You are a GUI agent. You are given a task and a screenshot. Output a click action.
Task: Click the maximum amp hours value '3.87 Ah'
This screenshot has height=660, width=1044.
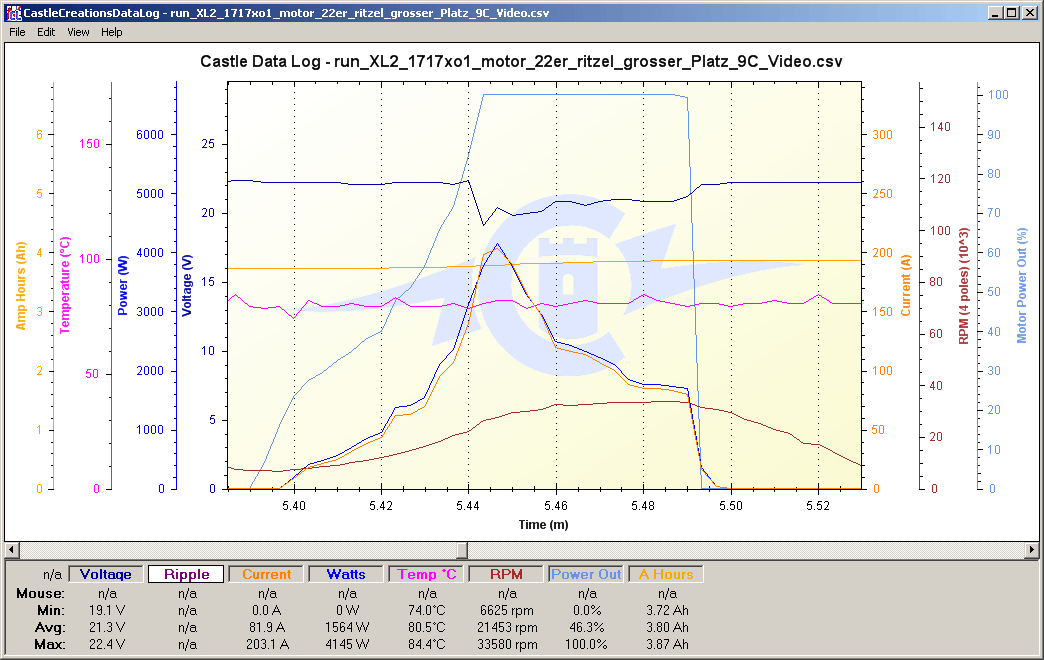click(x=667, y=644)
